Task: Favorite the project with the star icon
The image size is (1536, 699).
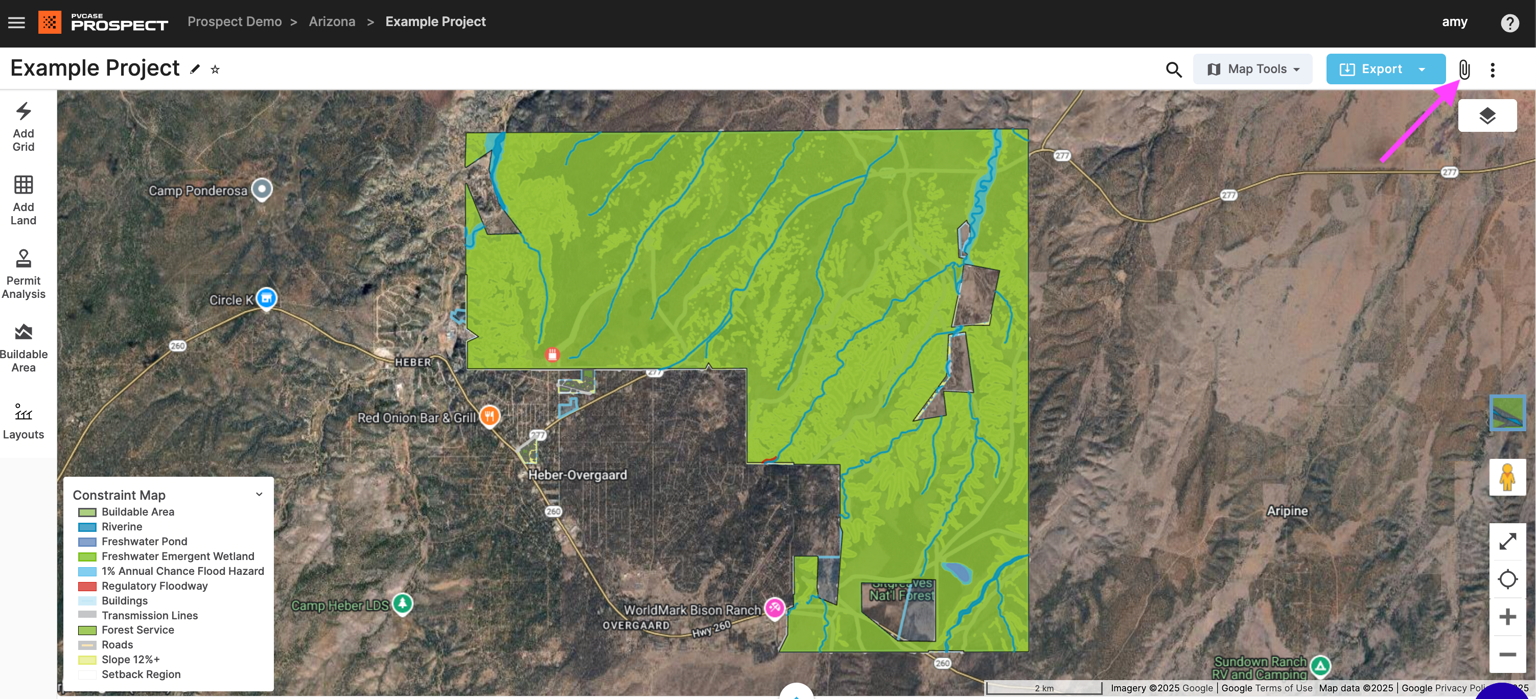Action: [x=215, y=69]
